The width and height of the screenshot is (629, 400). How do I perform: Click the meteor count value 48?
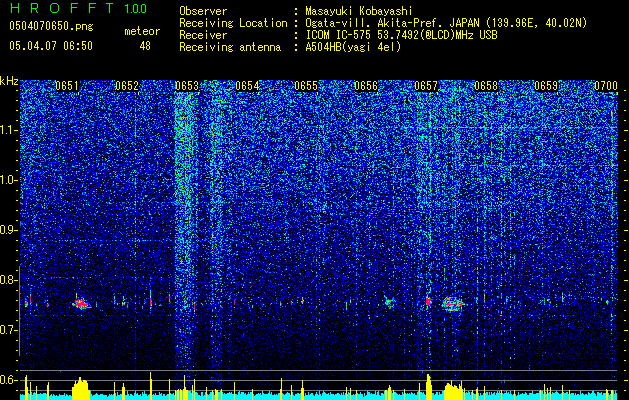(x=145, y=46)
